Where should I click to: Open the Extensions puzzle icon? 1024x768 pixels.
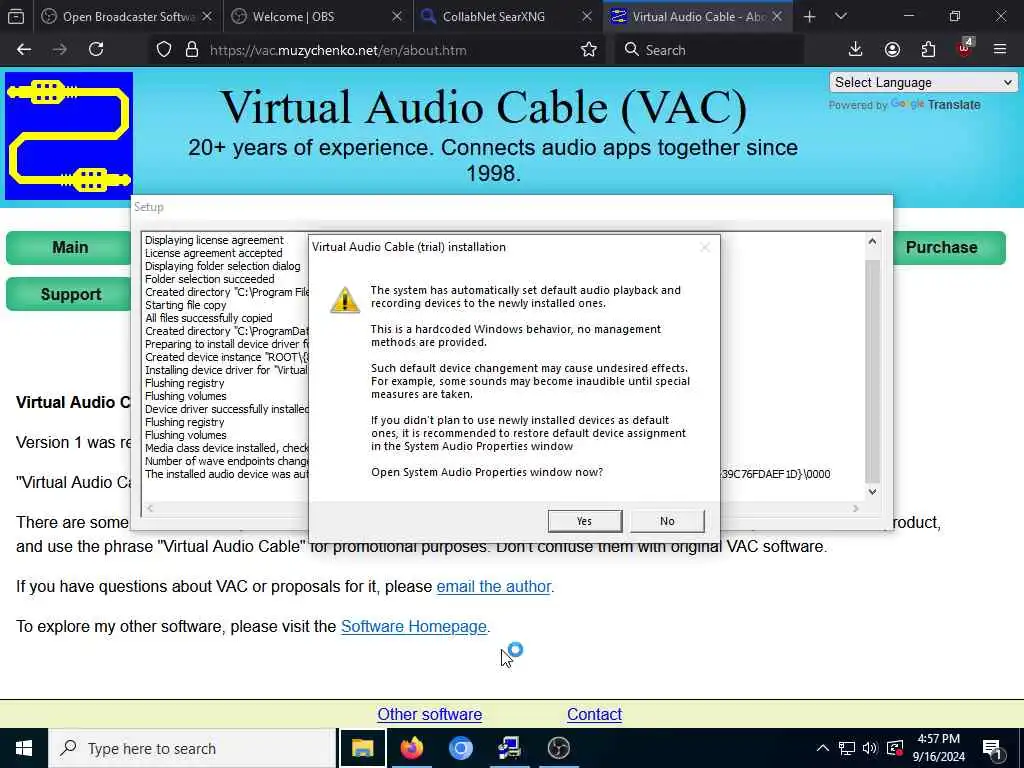928,50
